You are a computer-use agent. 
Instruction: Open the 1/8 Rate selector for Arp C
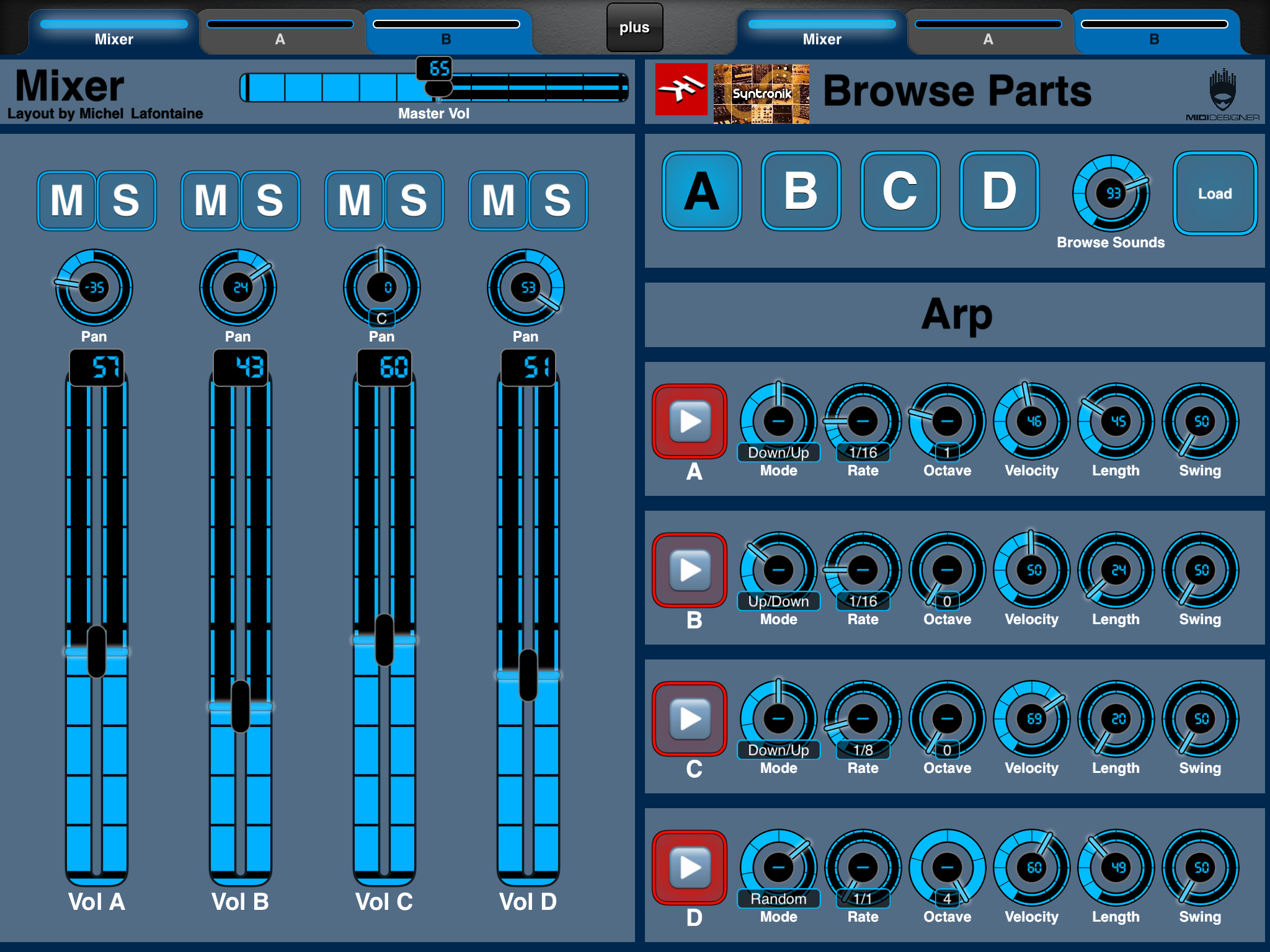pyautogui.click(x=863, y=750)
